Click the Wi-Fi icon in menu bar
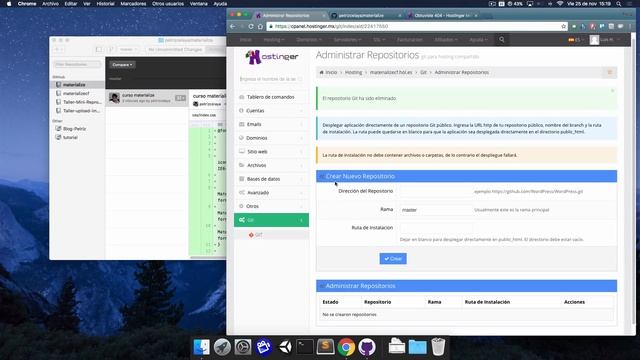Image resolution: width=640 pixels, height=360 pixels. point(560,4)
